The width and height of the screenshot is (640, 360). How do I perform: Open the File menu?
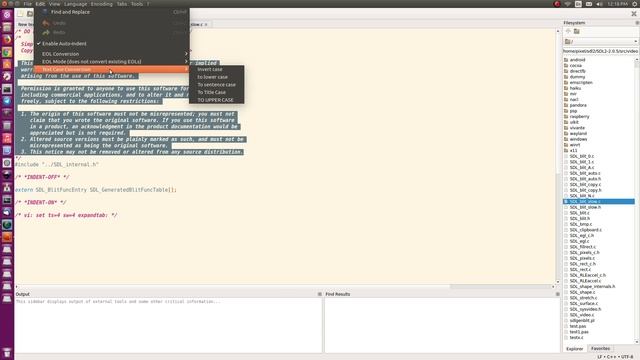point(27,4)
